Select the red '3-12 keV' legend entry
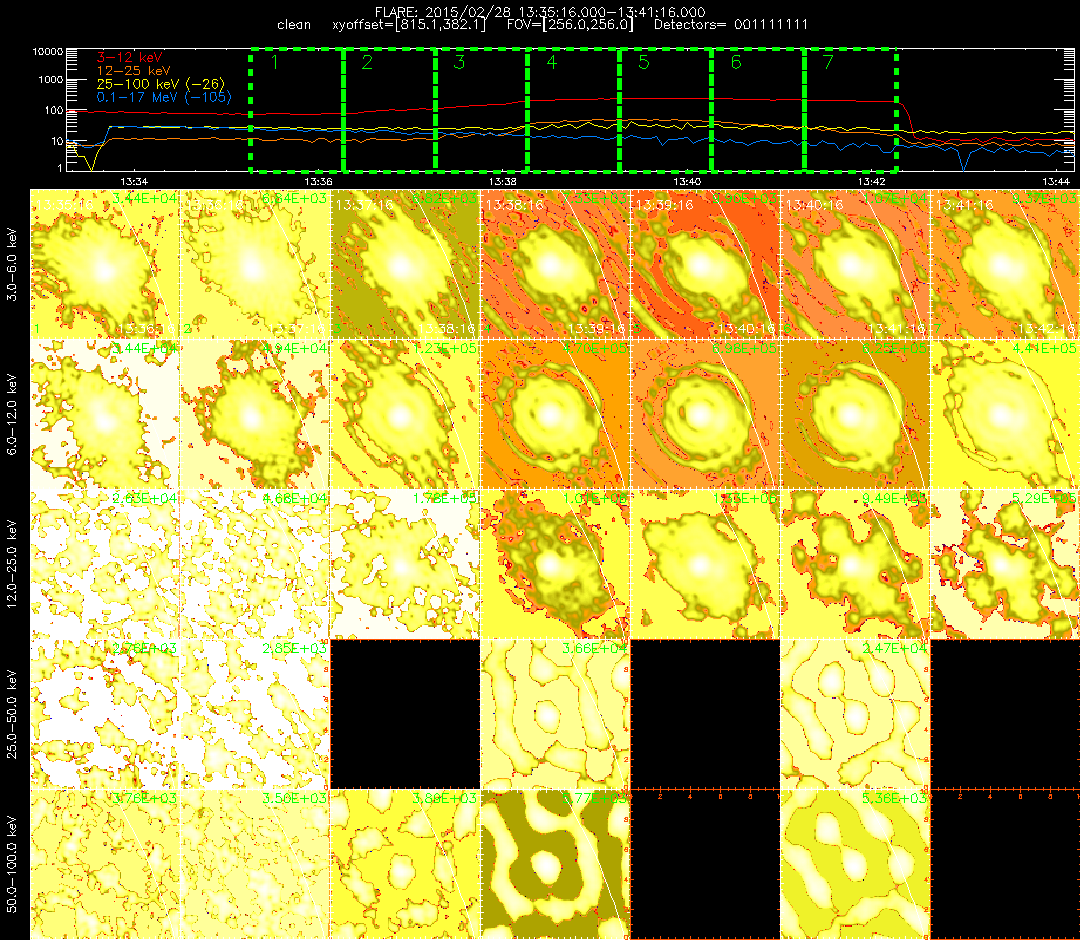The width and height of the screenshot is (1080, 940). [129, 57]
